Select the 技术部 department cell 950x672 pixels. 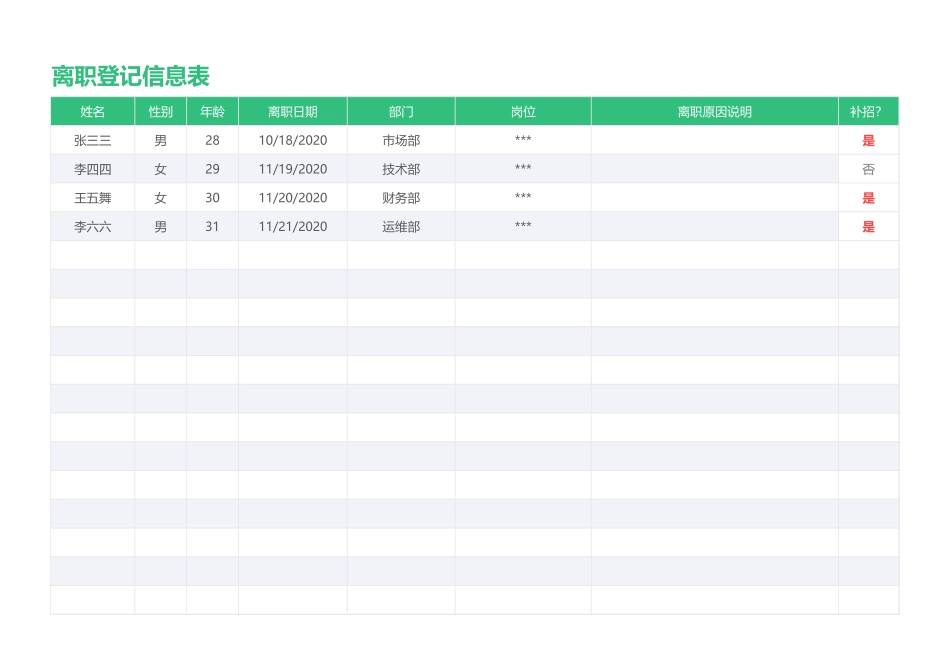[x=400, y=169]
